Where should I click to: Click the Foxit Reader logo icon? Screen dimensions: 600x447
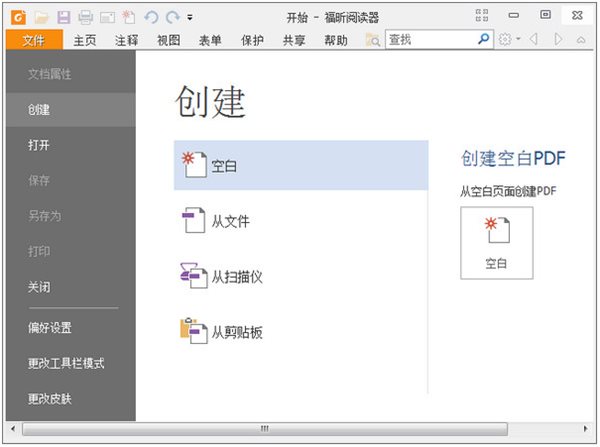click(x=18, y=17)
